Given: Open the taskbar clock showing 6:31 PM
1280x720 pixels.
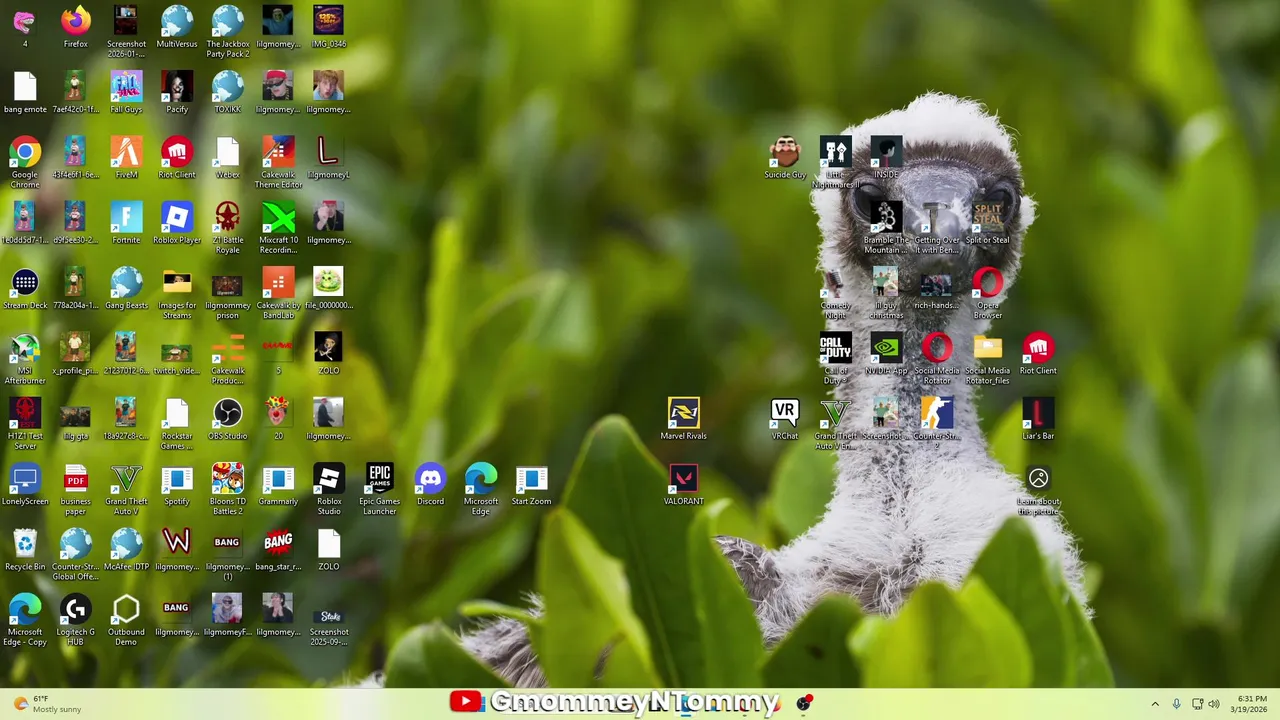Looking at the screenshot, I should coord(1251,704).
